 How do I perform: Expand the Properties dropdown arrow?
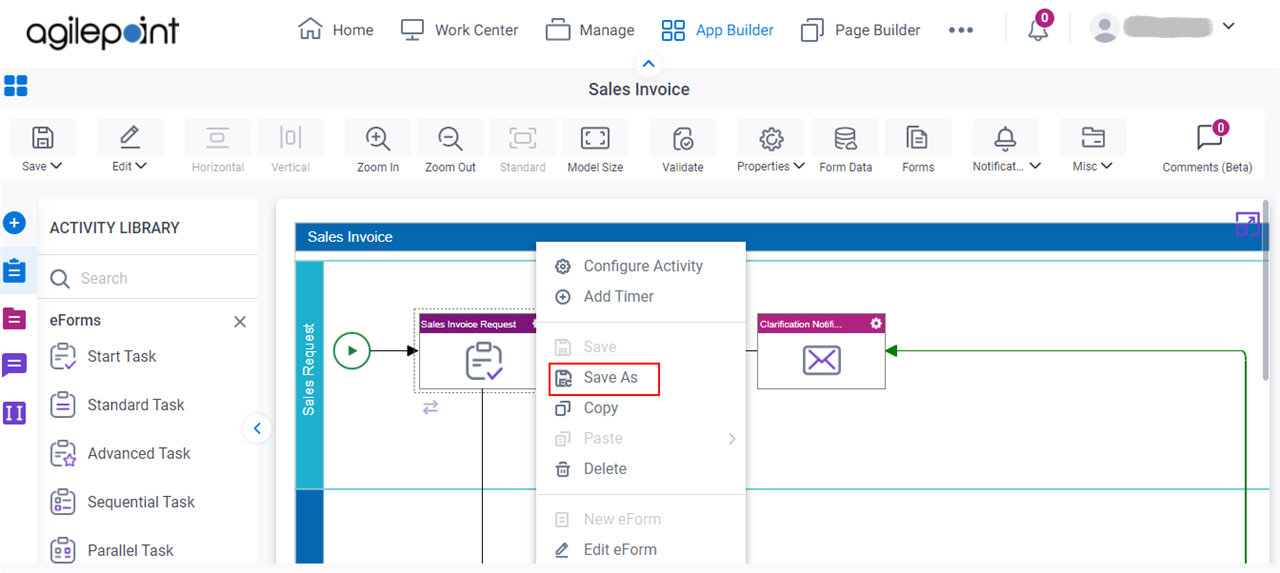tap(799, 166)
